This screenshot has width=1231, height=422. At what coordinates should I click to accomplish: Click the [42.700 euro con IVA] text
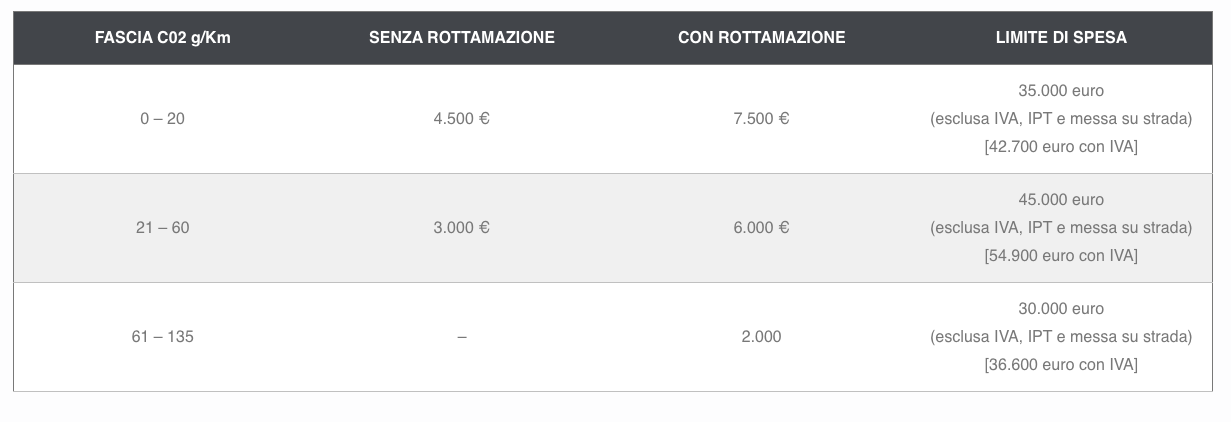point(1061,147)
